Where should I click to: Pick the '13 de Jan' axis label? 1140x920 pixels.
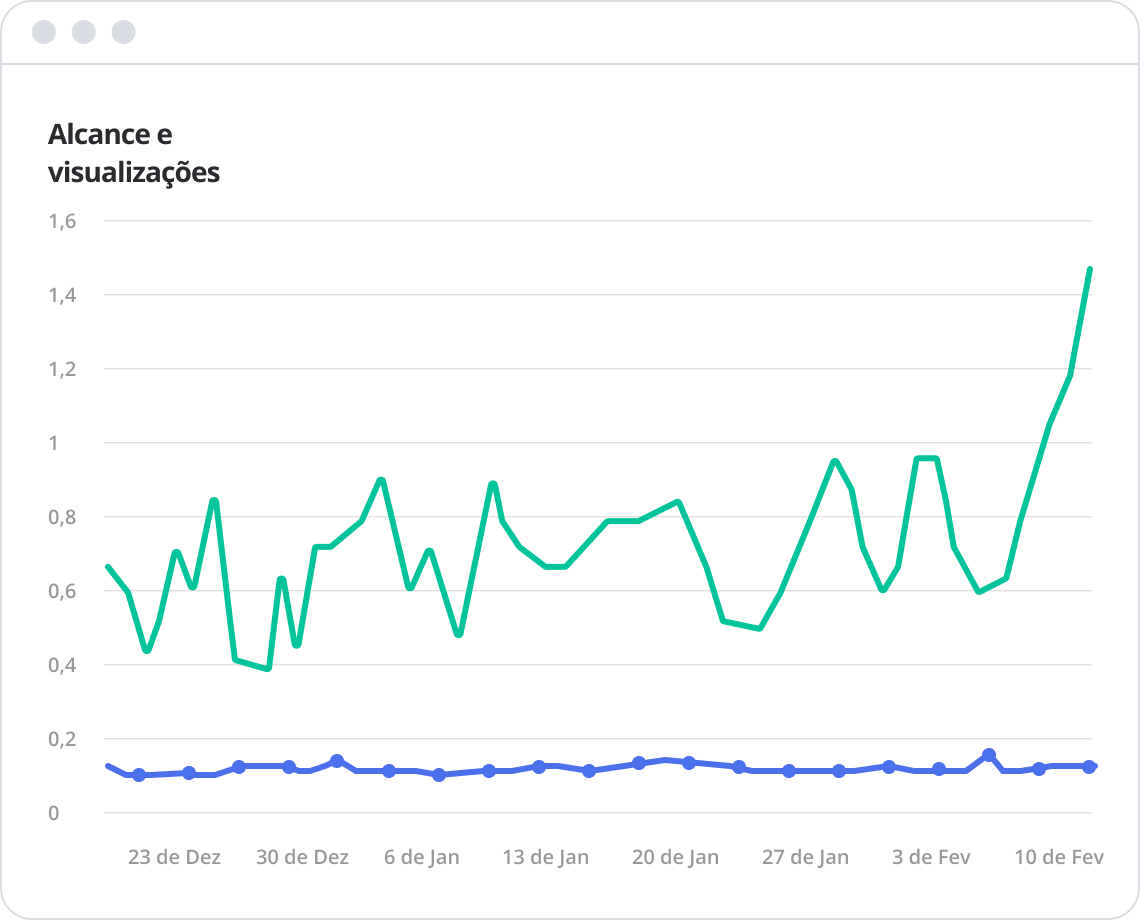coord(546,857)
